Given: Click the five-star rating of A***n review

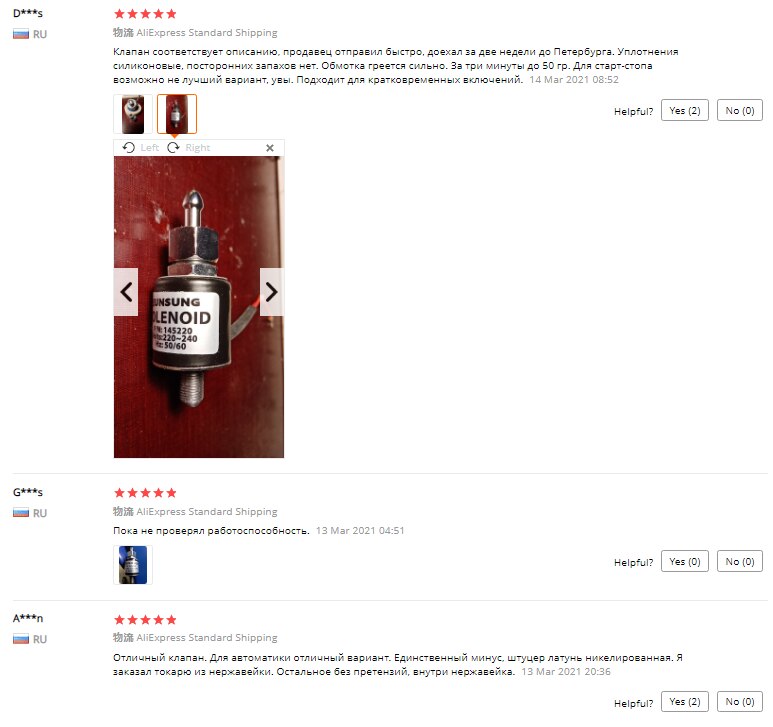Looking at the screenshot, I should tap(145, 620).
